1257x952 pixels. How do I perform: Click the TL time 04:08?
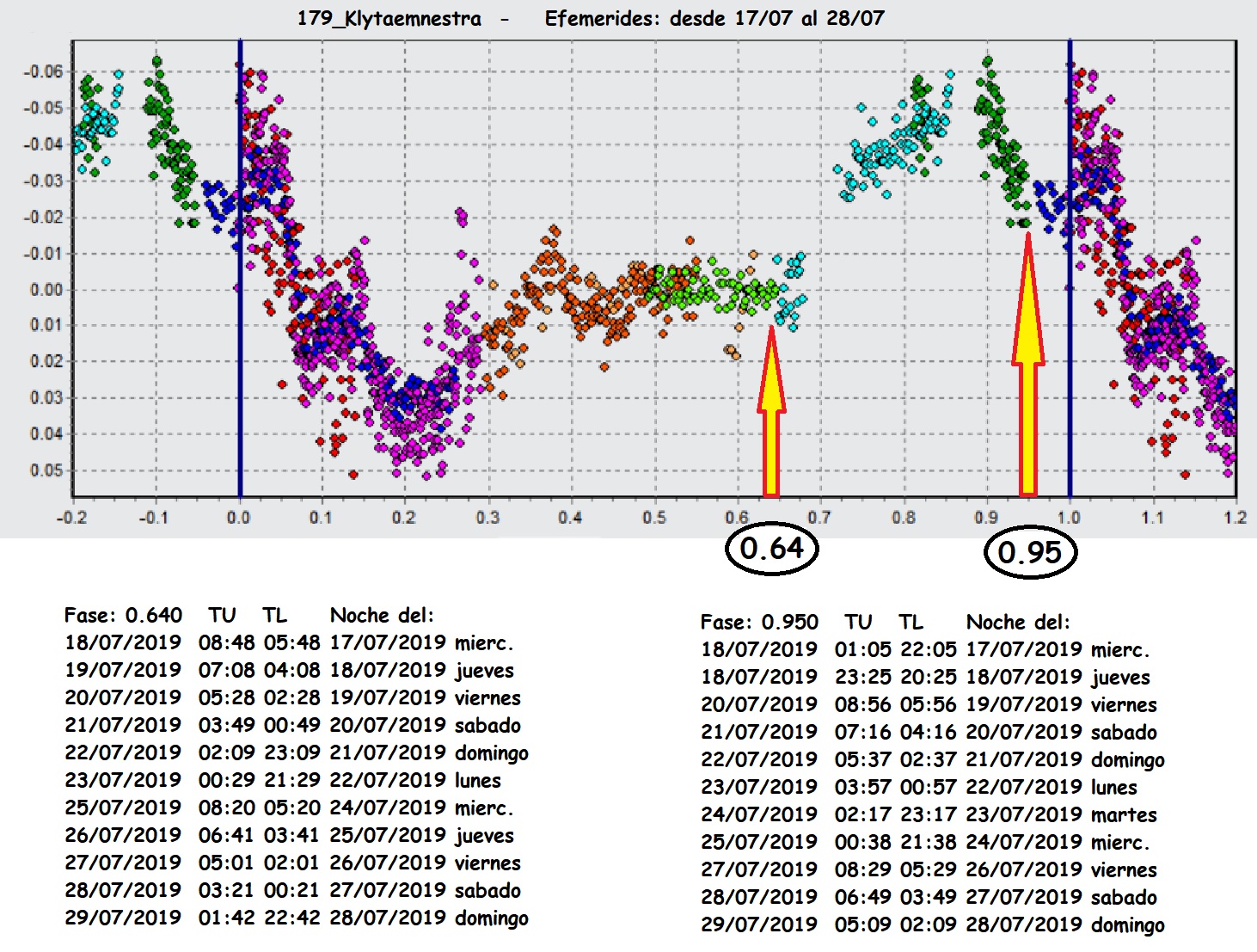pyautogui.click(x=292, y=671)
